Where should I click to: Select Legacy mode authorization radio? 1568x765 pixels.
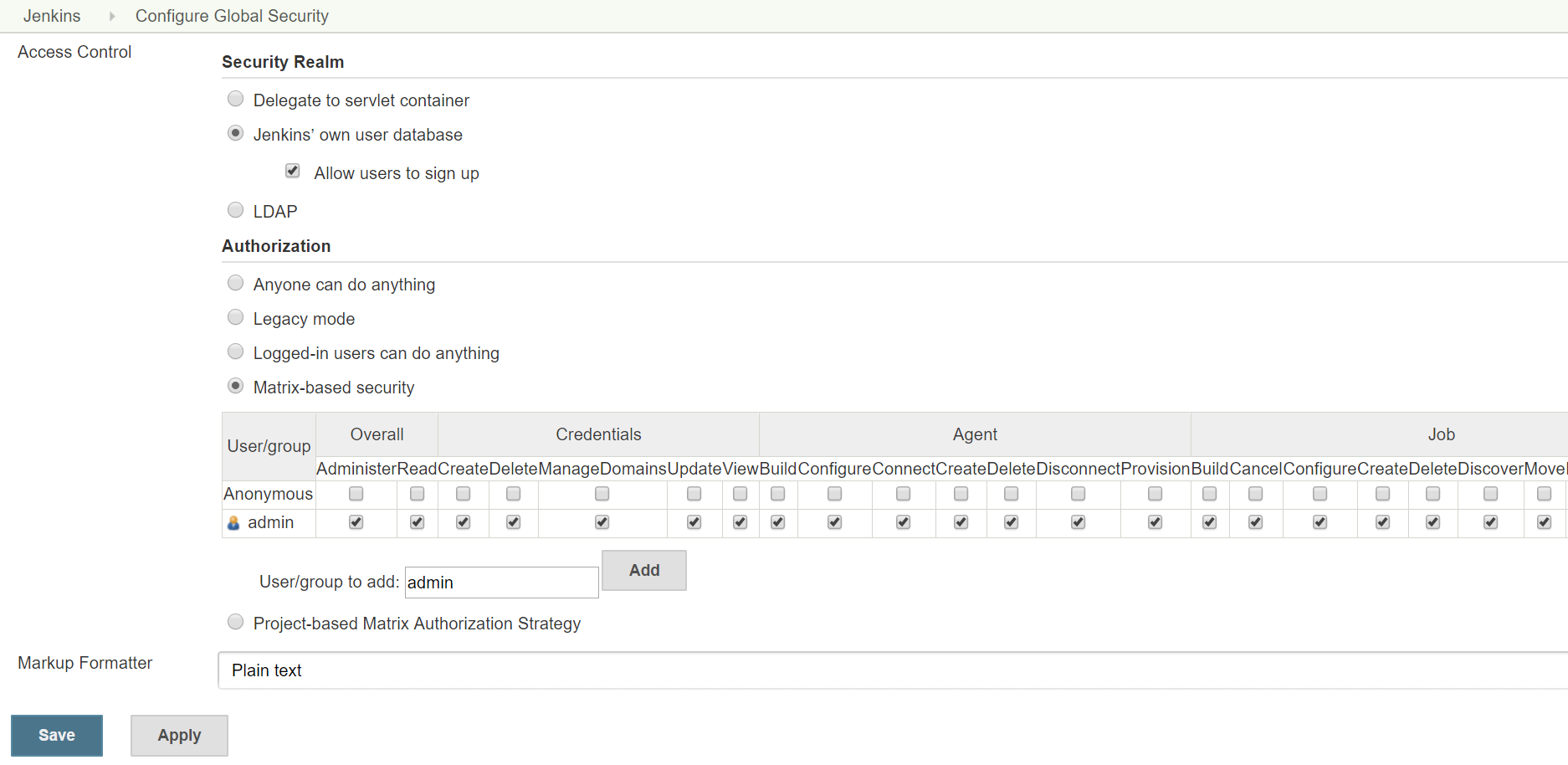coord(236,317)
